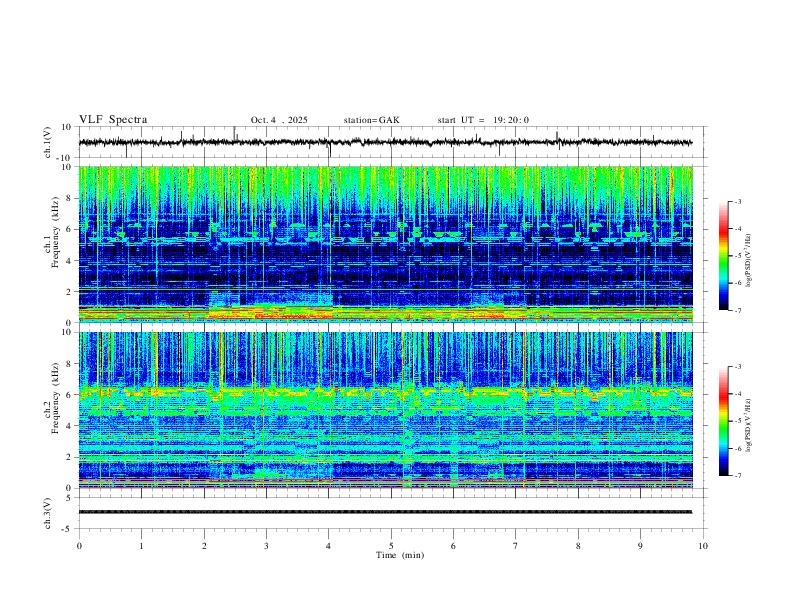Click the ch.1 PSD color bar
This screenshot has height=612, width=792.
coord(724,256)
